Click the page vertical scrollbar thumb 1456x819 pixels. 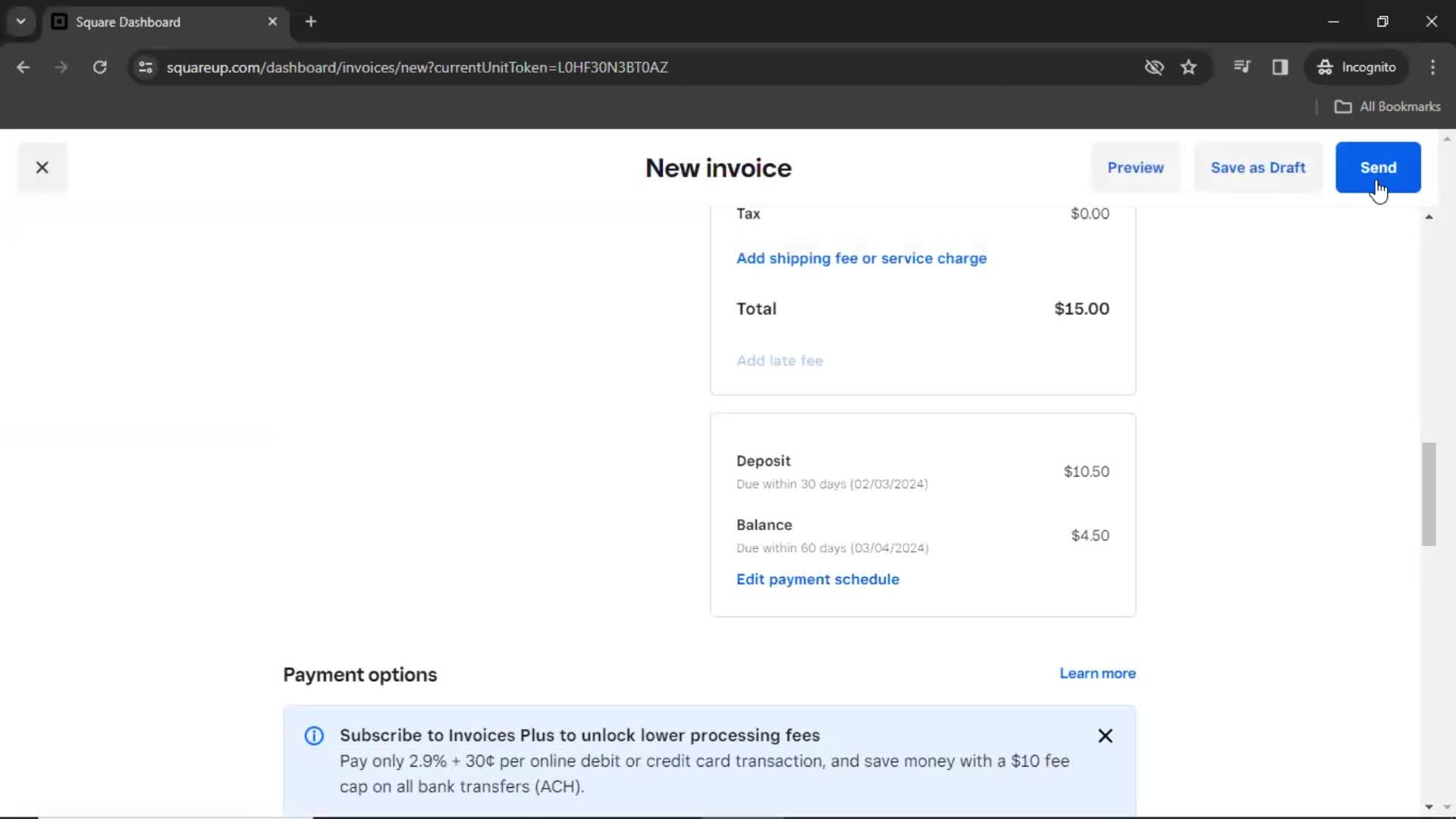point(1429,494)
